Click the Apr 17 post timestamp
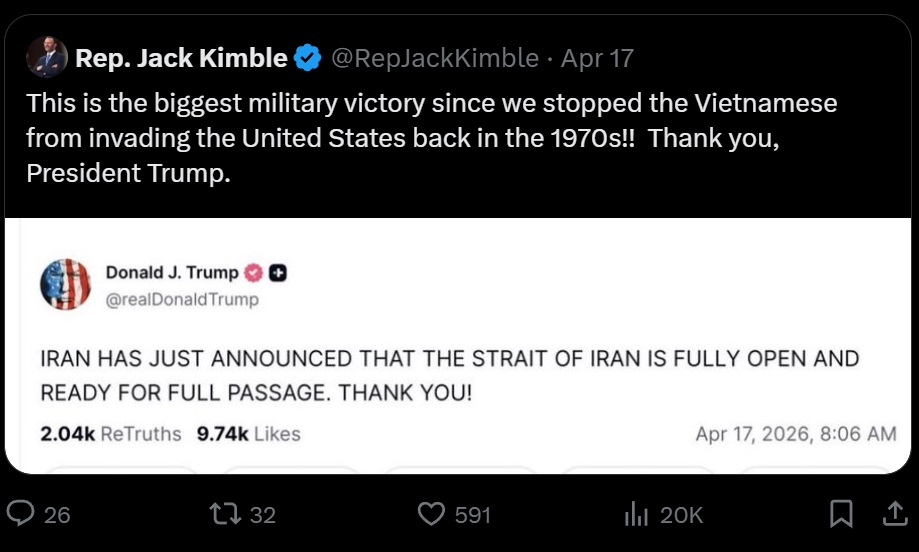919x552 pixels. click(597, 59)
